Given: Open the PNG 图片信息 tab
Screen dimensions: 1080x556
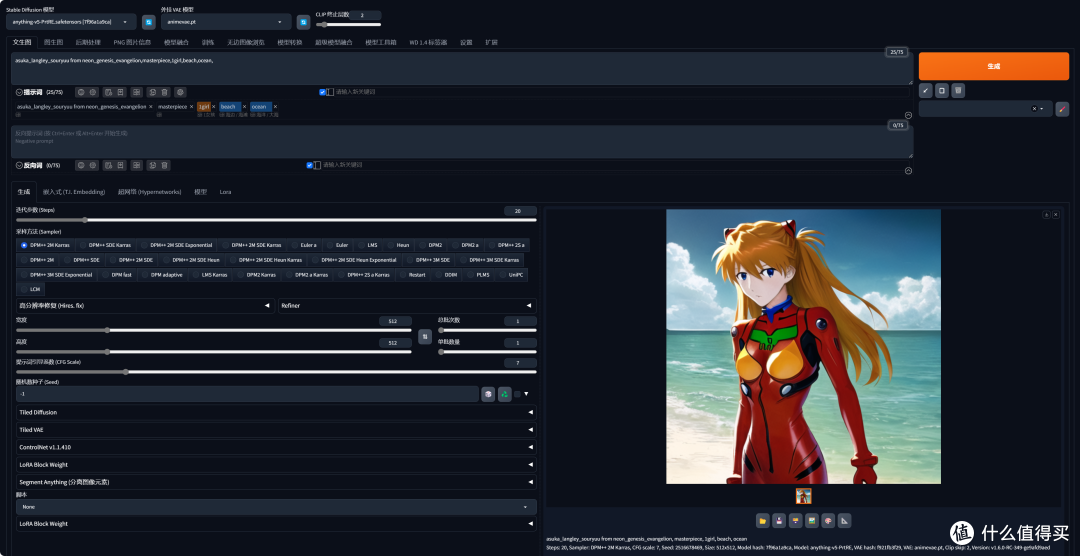Looking at the screenshot, I should coord(132,42).
